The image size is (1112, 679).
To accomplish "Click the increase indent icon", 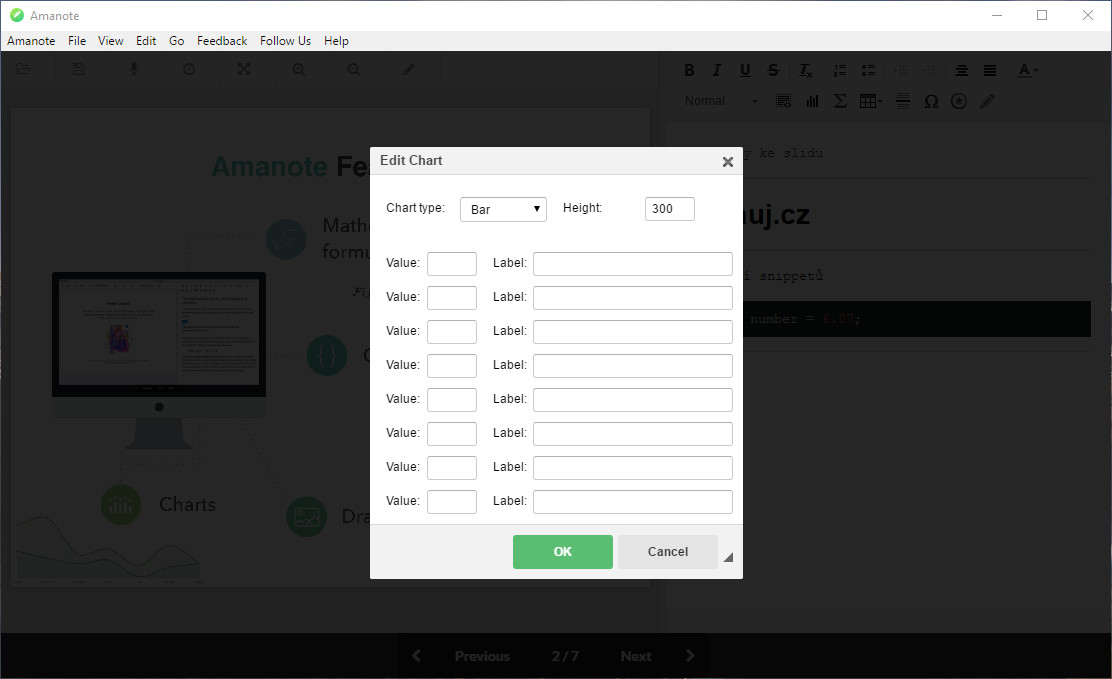I will point(929,70).
